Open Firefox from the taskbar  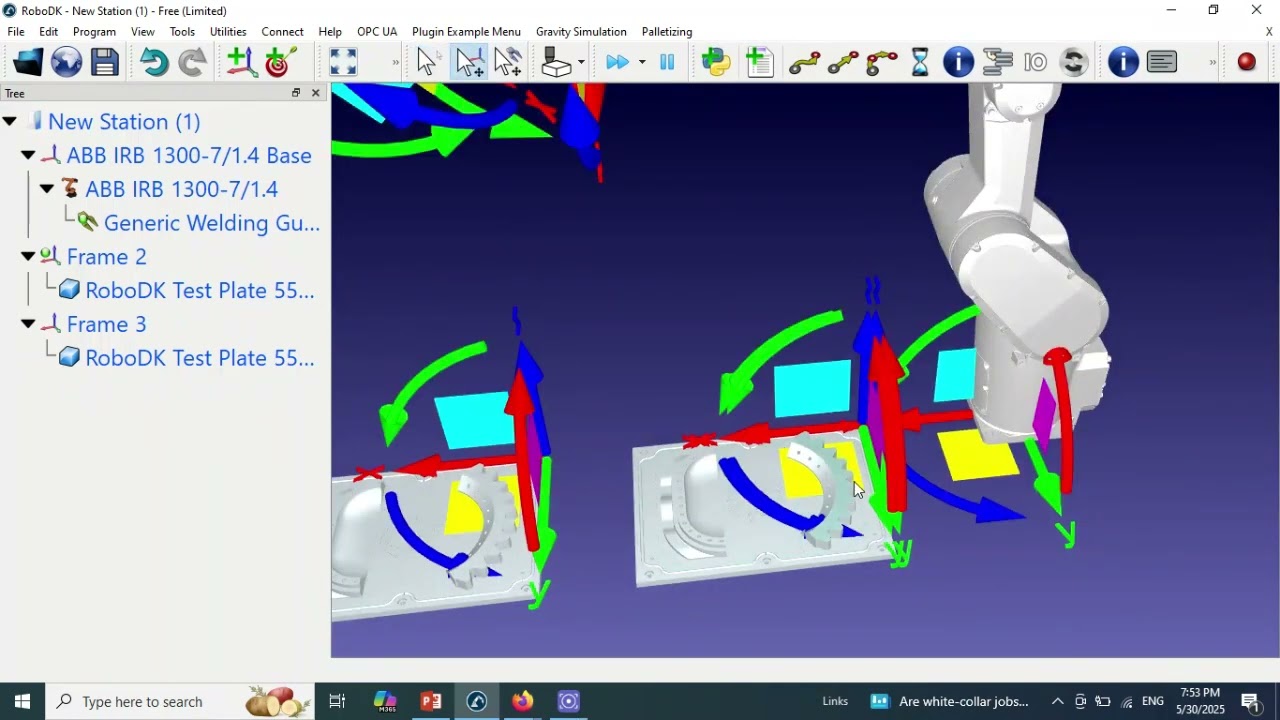pyautogui.click(x=522, y=701)
